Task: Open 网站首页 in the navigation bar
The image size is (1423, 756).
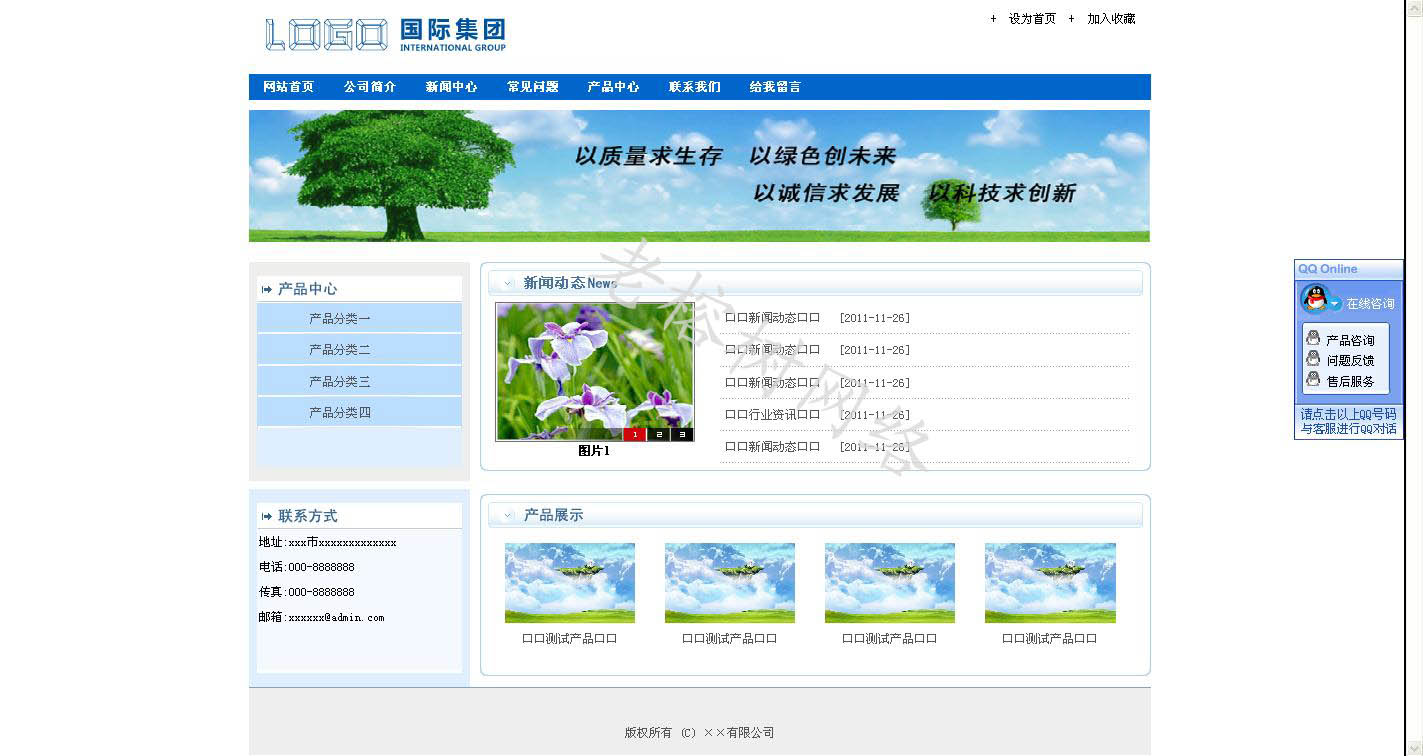Action: (288, 87)
